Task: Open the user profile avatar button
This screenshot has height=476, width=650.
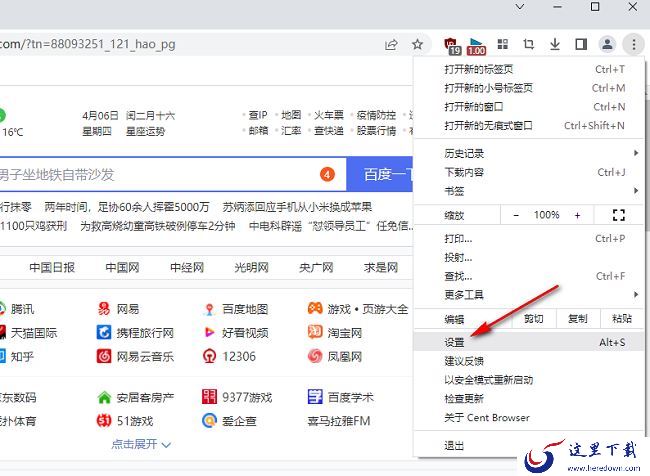Action: pos(607,44)
